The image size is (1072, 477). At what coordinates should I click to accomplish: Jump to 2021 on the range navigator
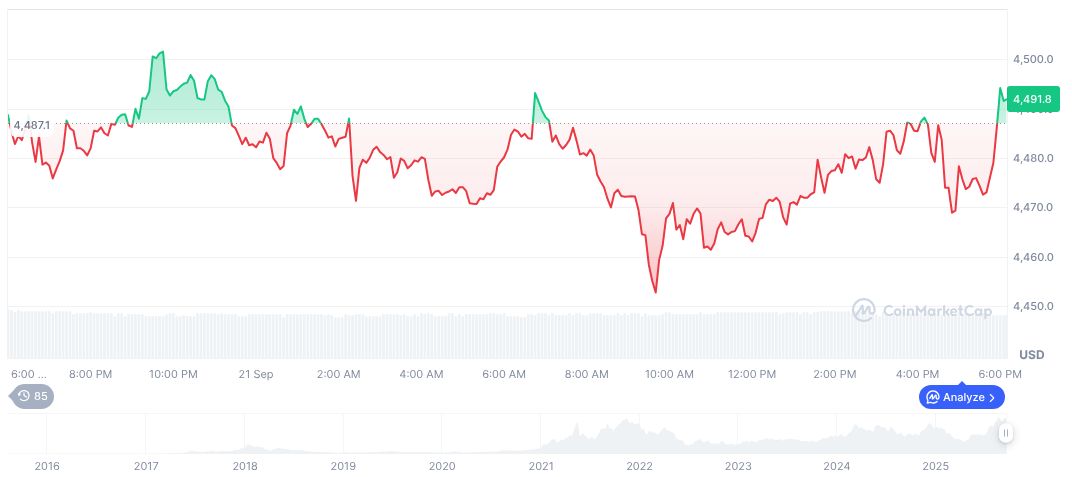541,466
